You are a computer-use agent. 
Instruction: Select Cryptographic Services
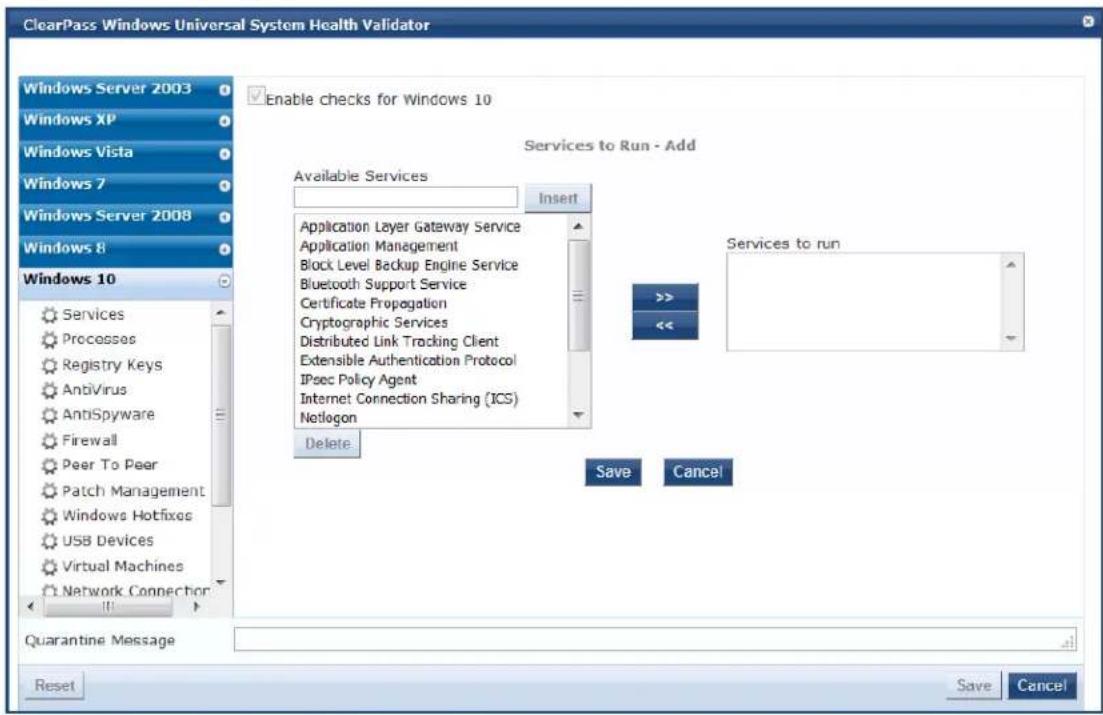tap(374, 322)
